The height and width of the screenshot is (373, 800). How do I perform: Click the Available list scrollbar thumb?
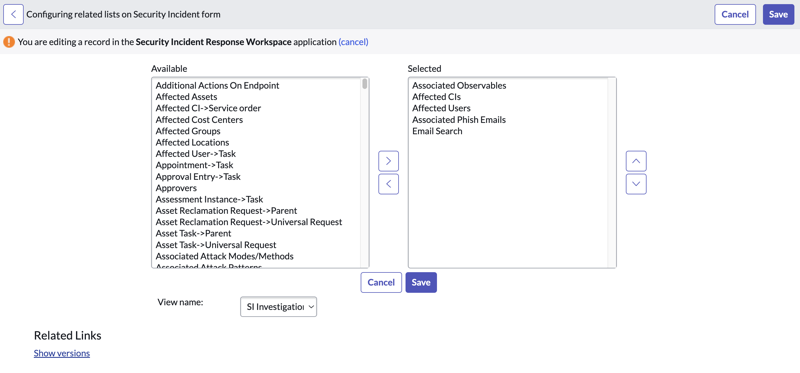click(365, 84)
